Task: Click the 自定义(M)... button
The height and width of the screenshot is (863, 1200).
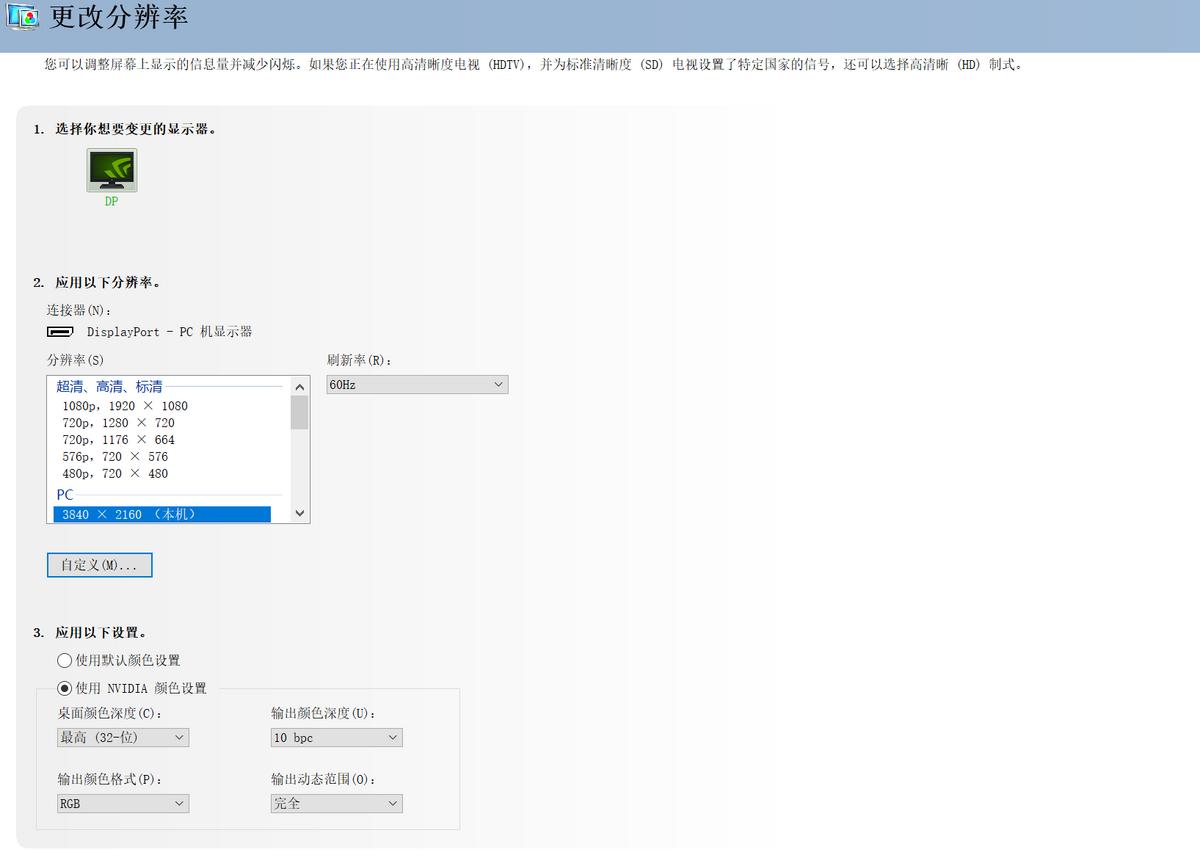Action: 100,565
